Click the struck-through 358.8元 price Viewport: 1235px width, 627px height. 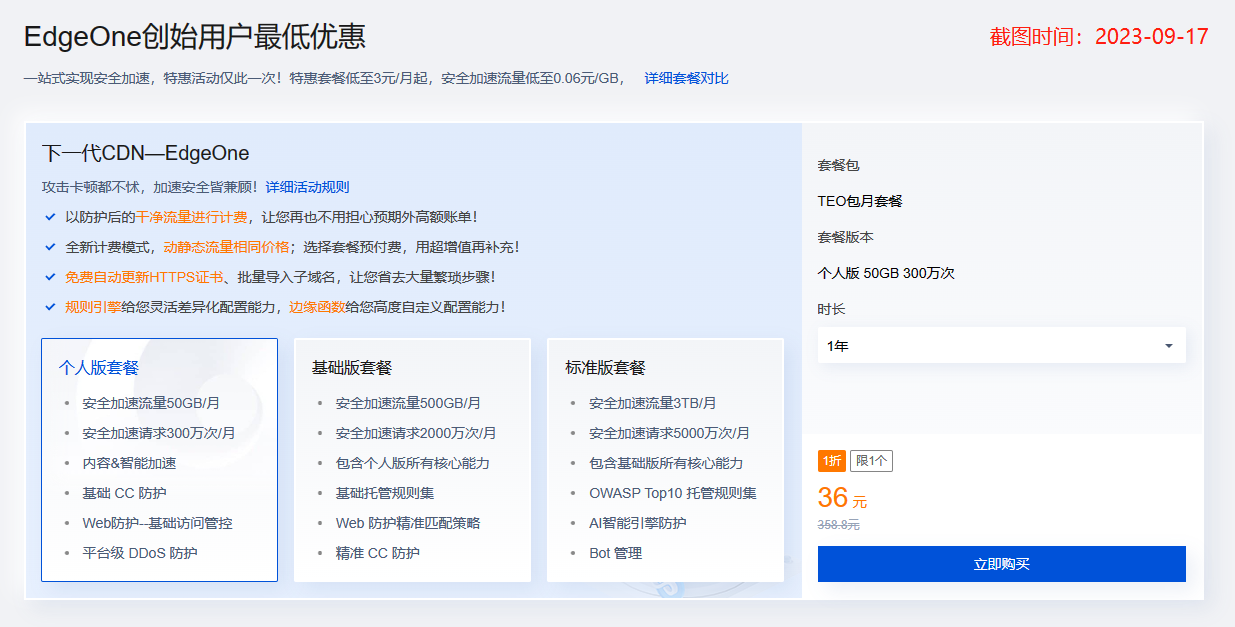838,524
